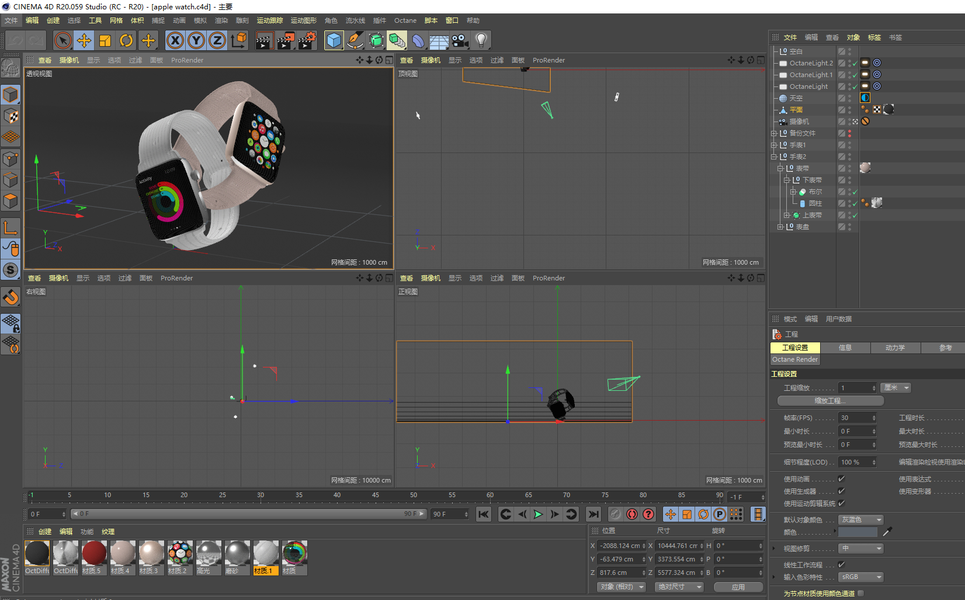
Task: Jump to the timeline start
Action: coord(484,514)
